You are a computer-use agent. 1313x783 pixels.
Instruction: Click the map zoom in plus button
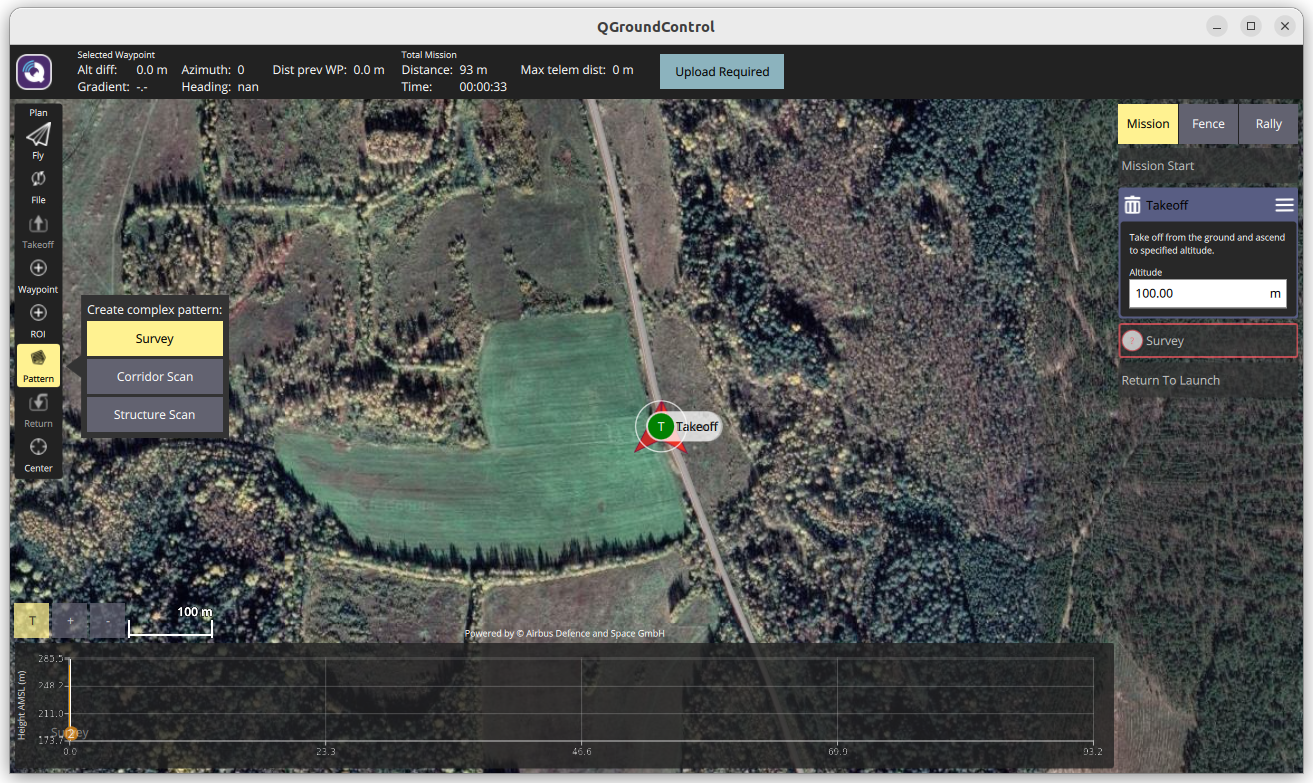(x=70, y=621)
